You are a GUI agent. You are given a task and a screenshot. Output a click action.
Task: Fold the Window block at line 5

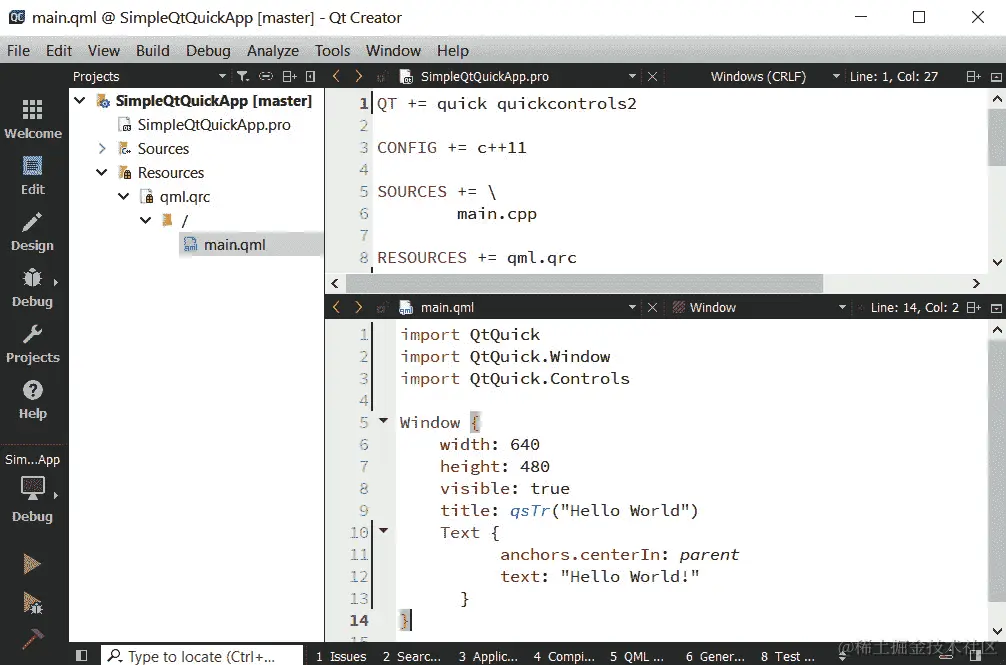(x=384, y=421)
